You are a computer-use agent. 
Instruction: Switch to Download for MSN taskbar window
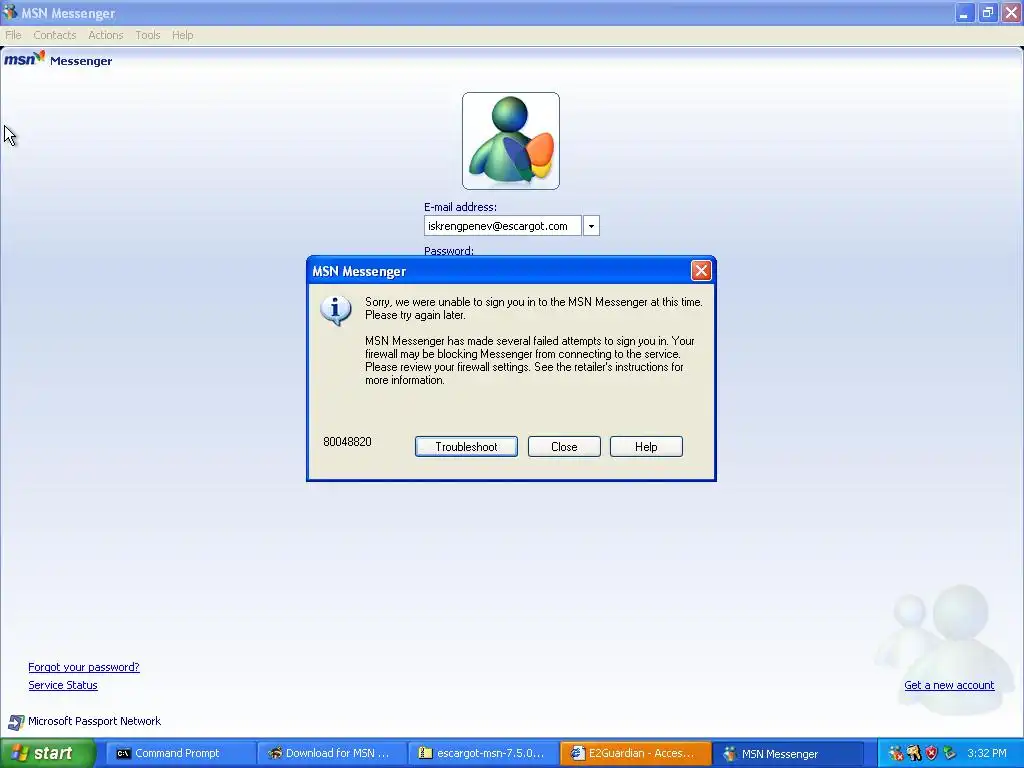332,753
